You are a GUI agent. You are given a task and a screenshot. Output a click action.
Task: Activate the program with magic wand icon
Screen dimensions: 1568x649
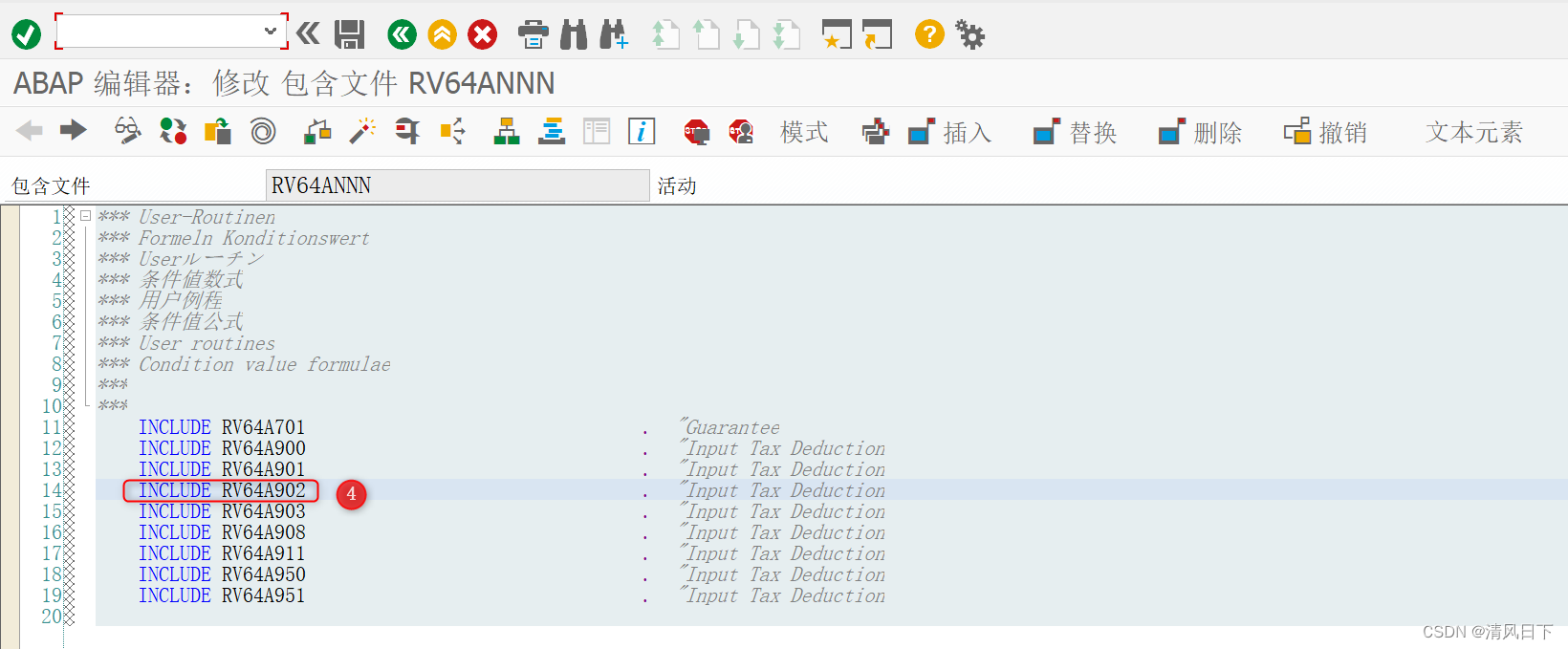pyautogui.click(x=362, y=131)
